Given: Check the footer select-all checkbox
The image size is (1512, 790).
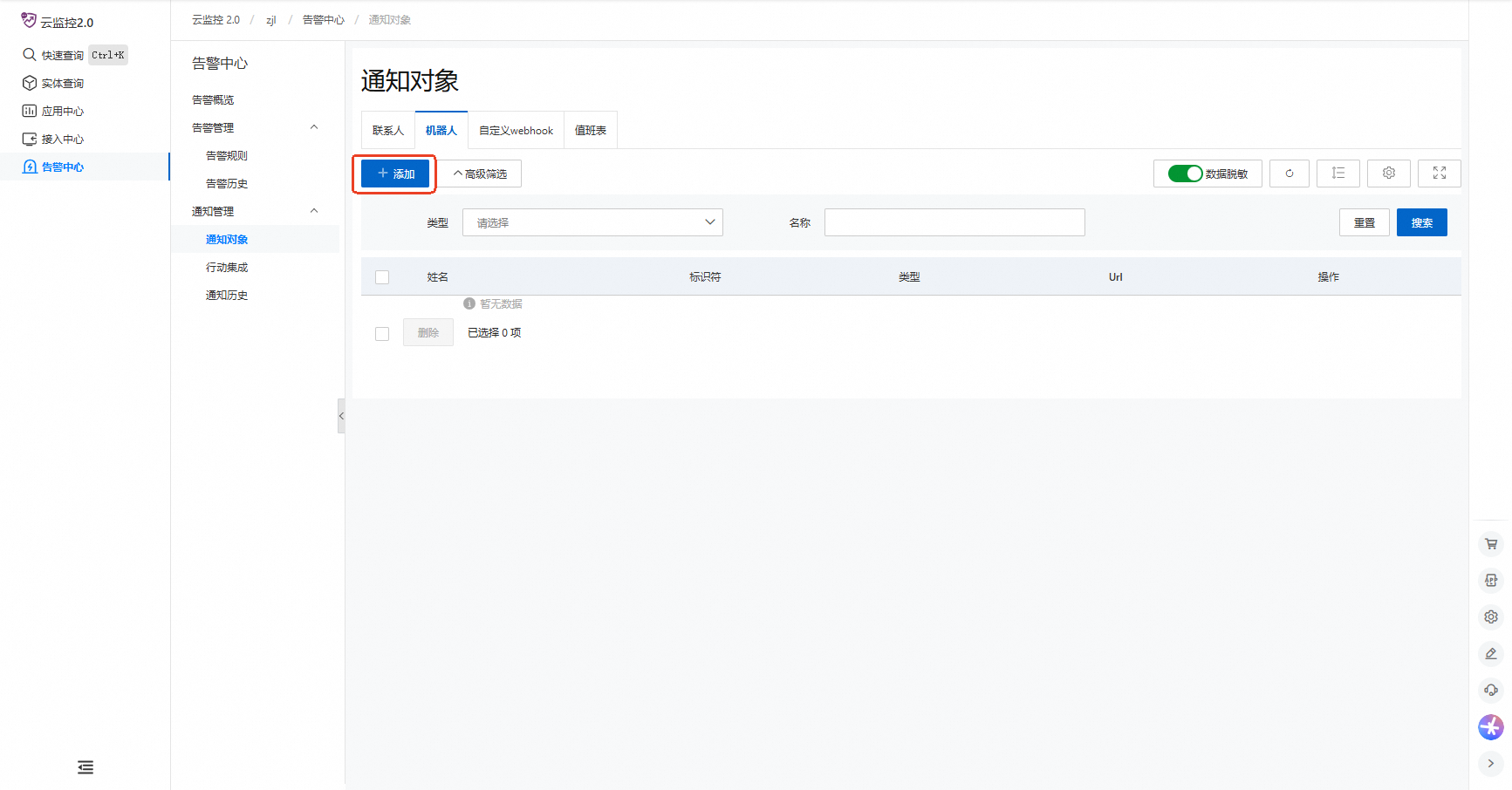Looking at the screenshot, I should pos(382,334).
